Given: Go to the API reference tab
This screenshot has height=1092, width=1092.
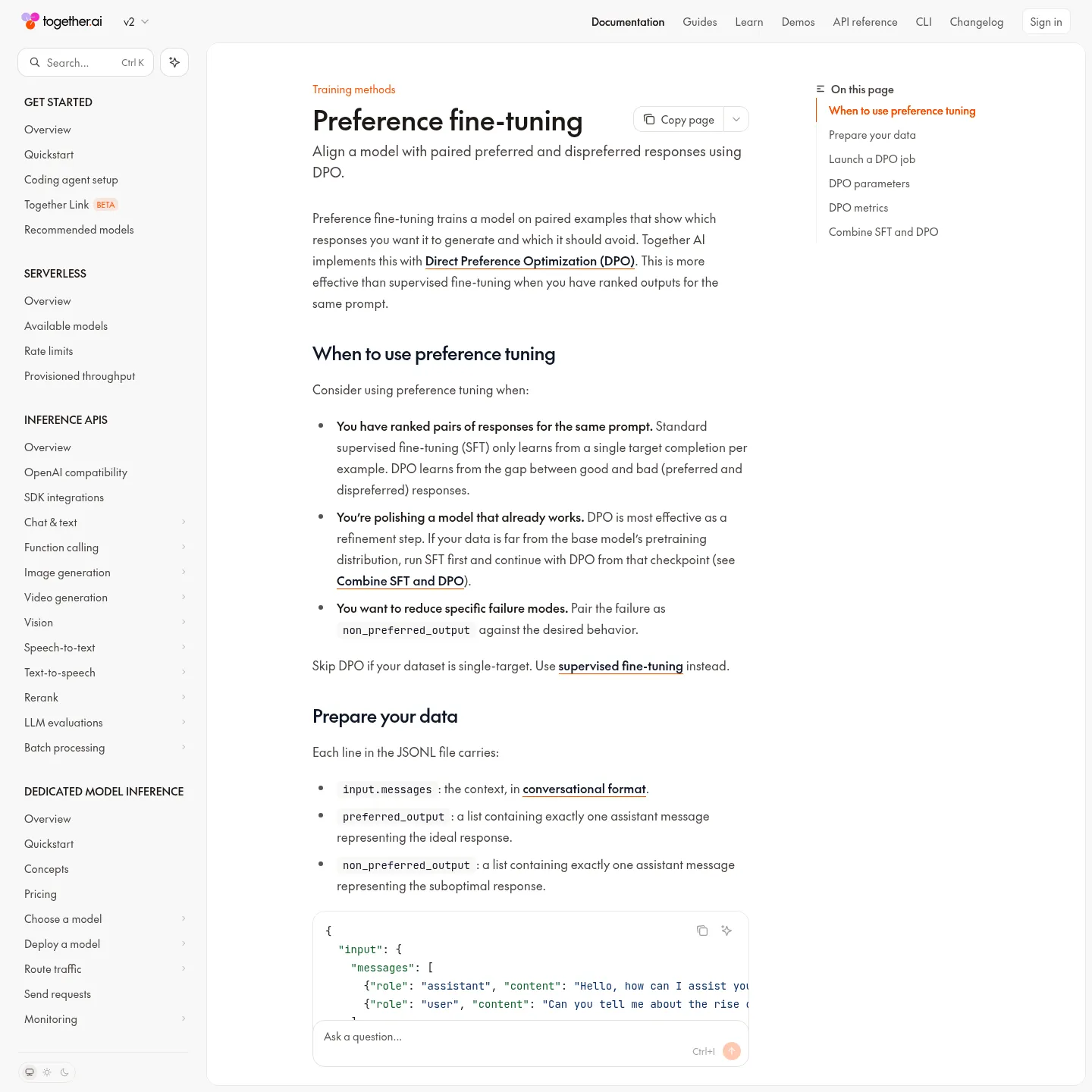Looking at the screenshot, I should point(864,22).
